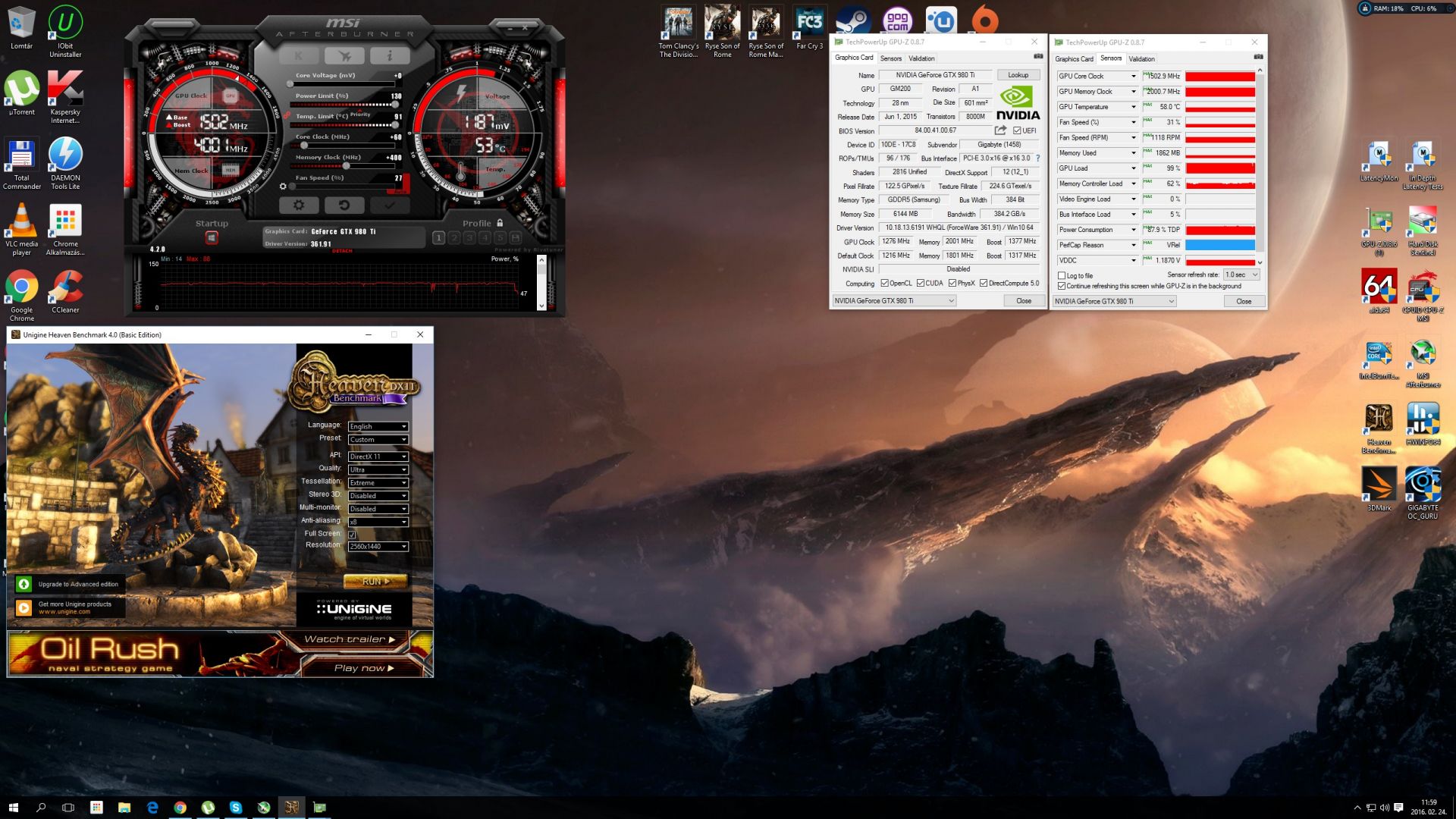
Task: Adjust the Power Limit slider handle
Action: coord(395,105)
